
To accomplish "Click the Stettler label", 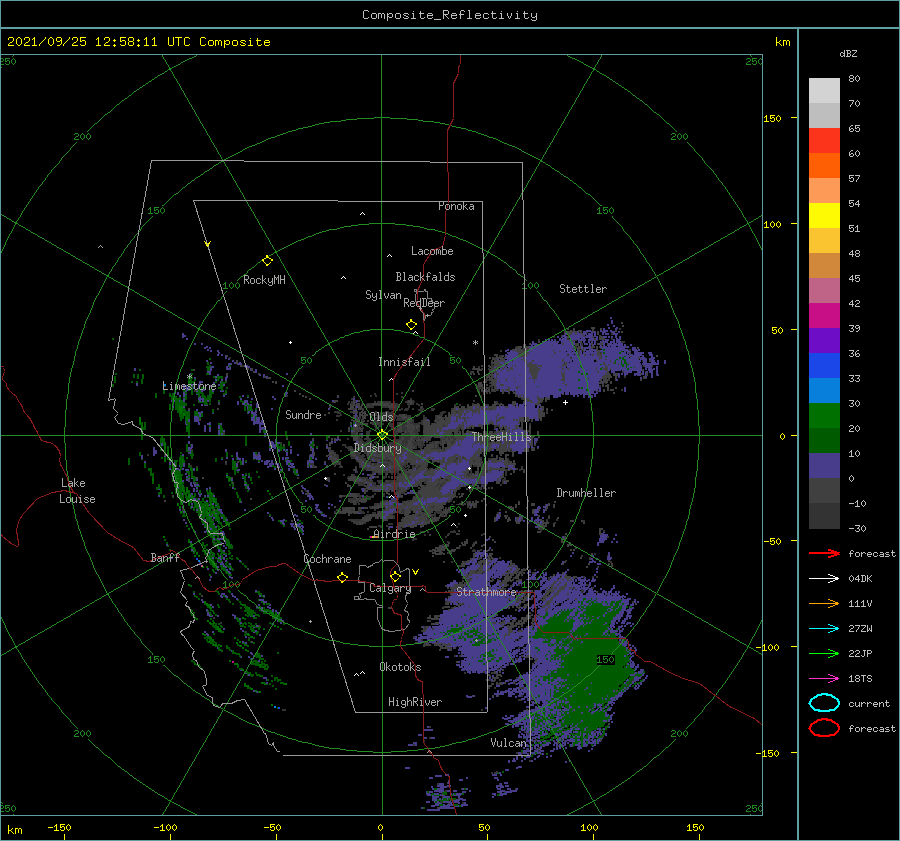I will [583, 289].
